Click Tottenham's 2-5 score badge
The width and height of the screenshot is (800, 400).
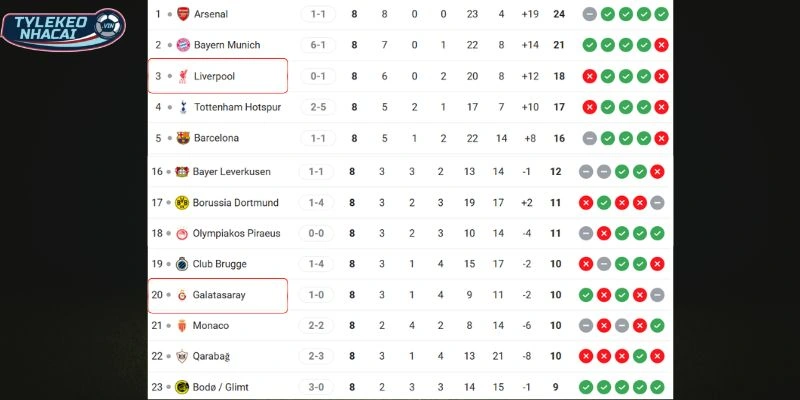[316, 107]
